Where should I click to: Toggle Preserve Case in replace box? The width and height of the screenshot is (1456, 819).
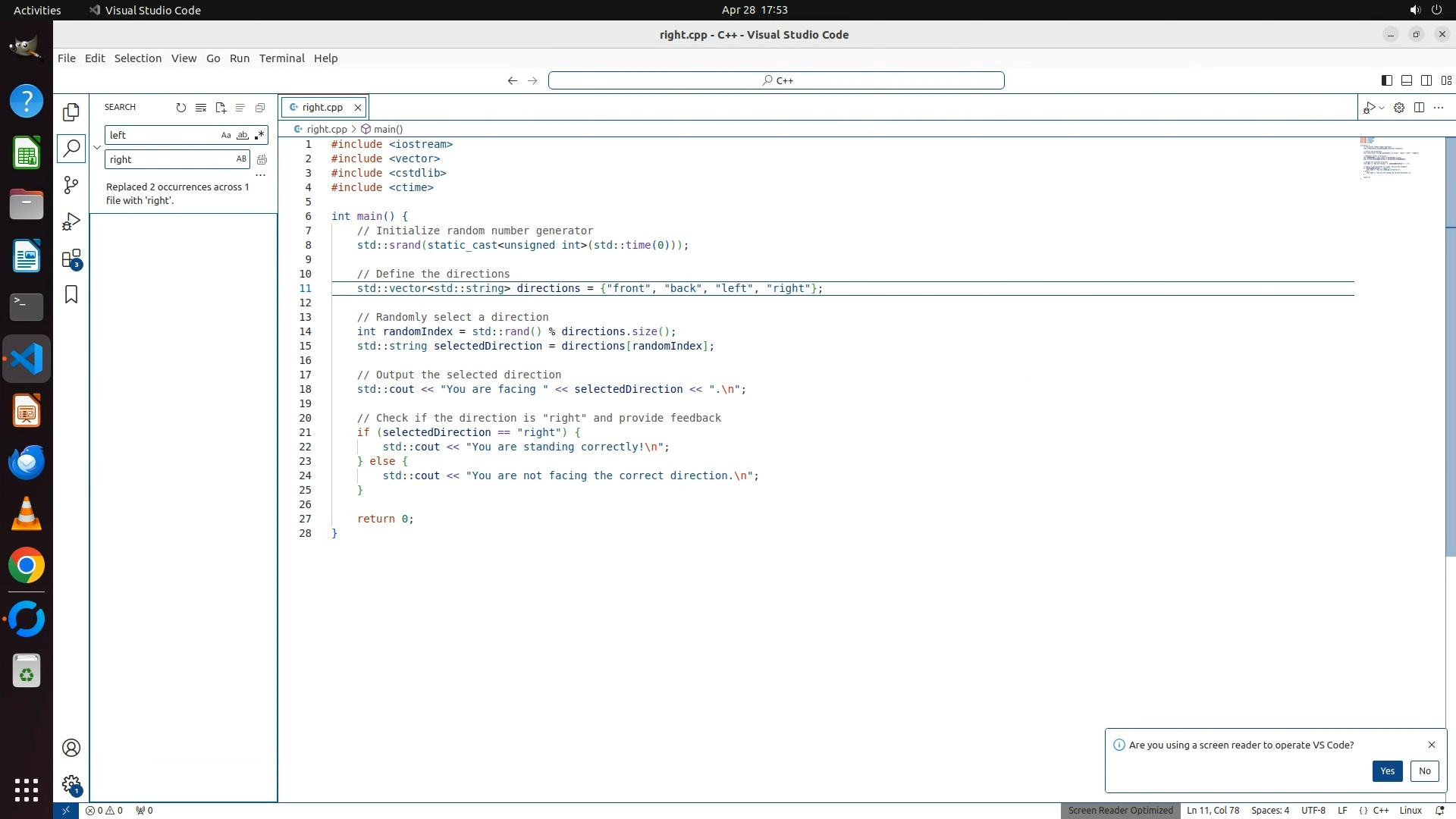pyautogui.click(x=241, y=159)
